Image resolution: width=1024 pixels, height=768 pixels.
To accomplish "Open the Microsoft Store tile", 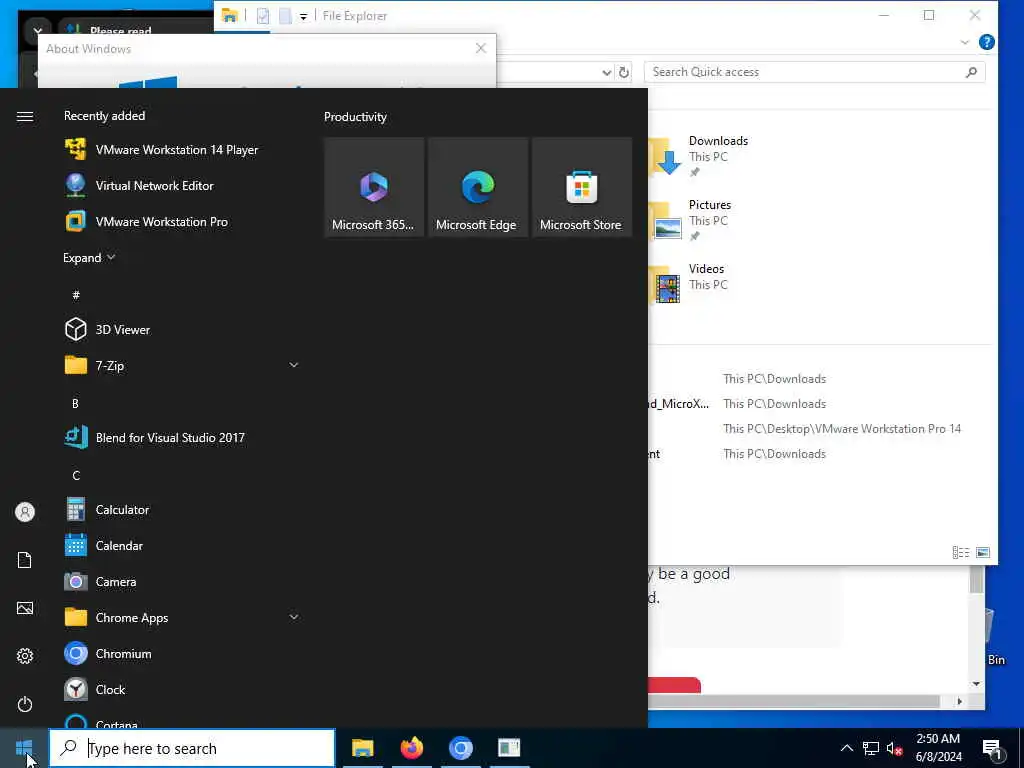I will (581, 187).
